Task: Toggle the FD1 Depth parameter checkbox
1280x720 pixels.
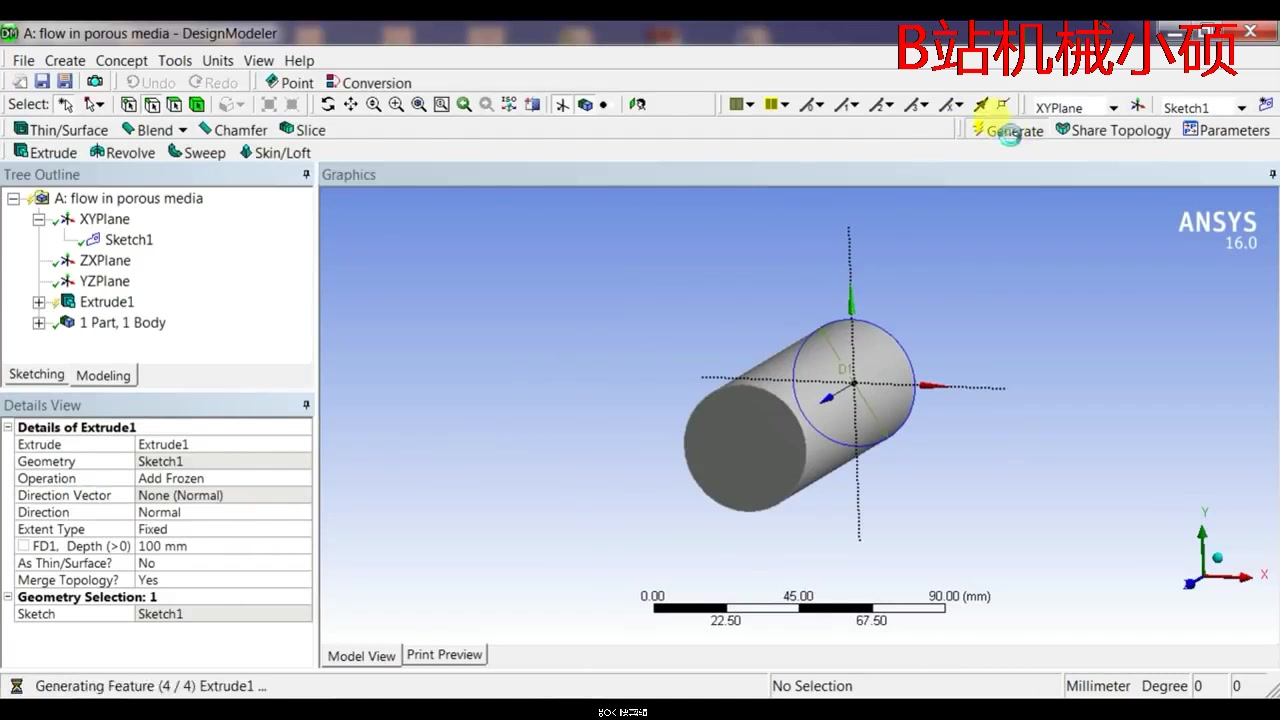Action: (25, 546)
